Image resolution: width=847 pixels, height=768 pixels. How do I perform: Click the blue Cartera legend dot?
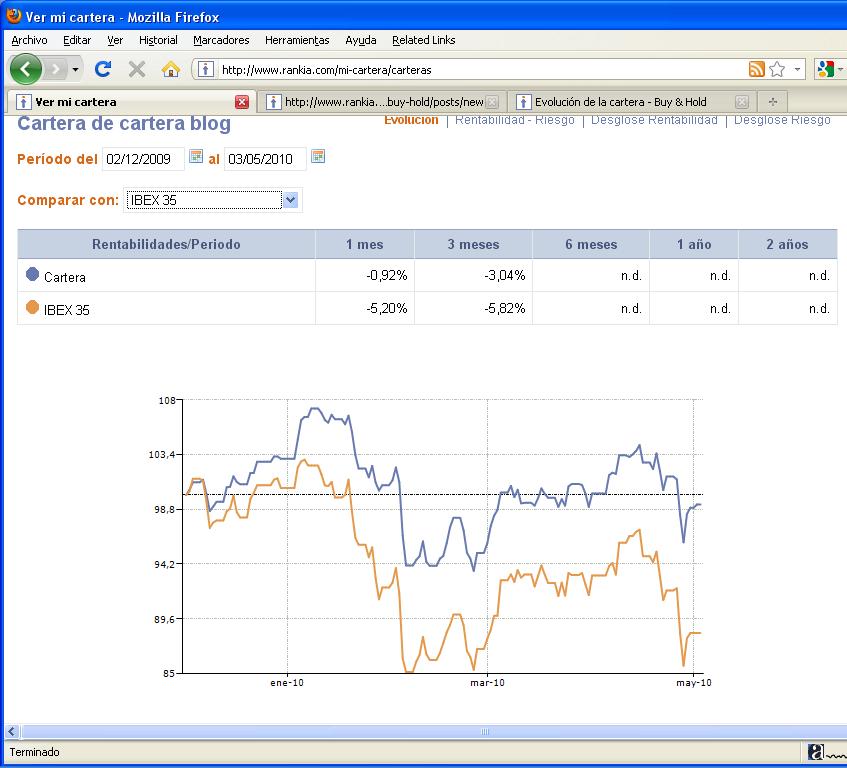32,274
